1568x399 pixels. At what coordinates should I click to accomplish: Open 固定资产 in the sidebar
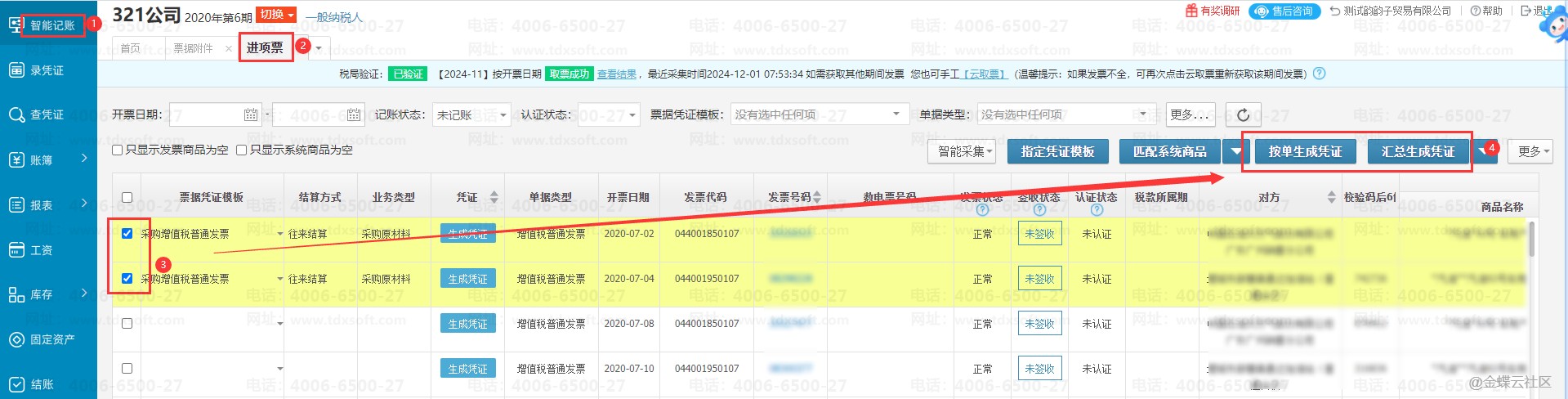42,339
